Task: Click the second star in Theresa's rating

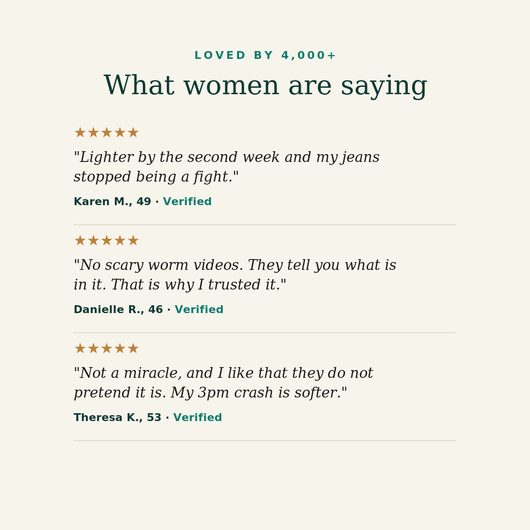Action: point(93,348)
